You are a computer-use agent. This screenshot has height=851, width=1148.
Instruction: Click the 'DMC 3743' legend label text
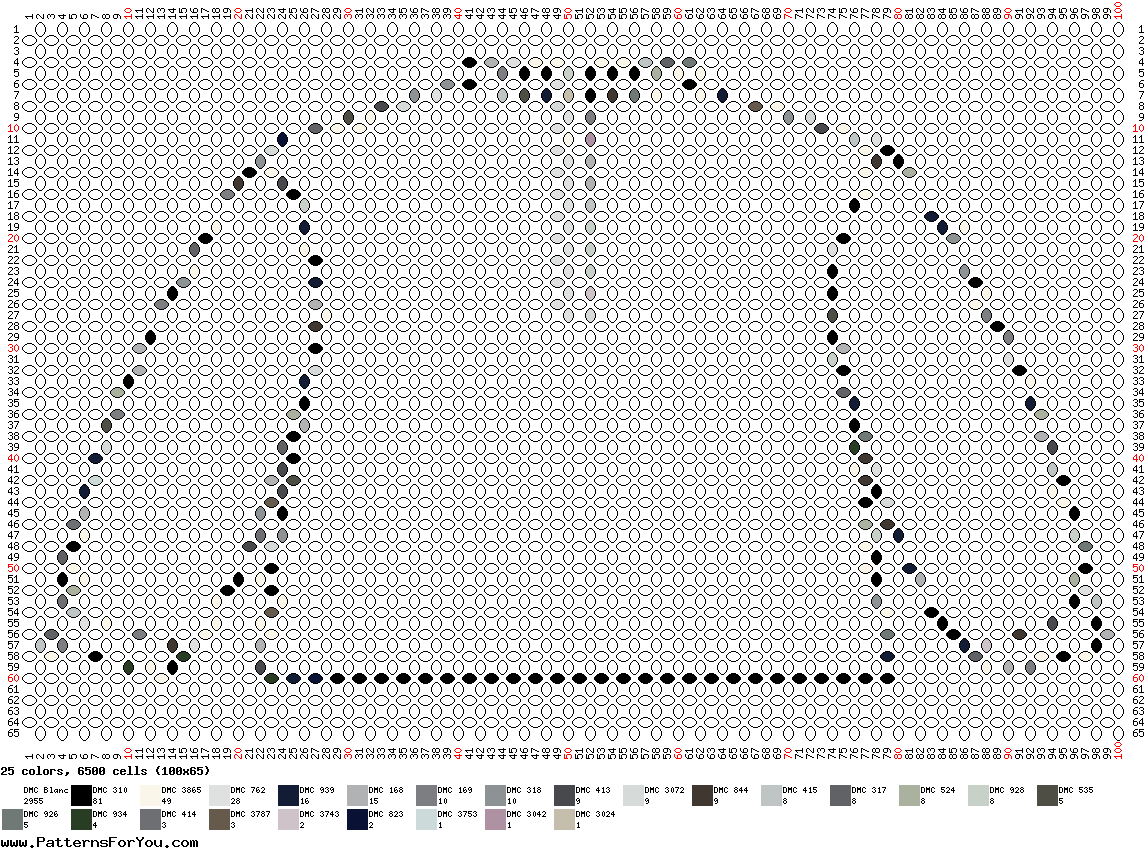click(320, 814)
